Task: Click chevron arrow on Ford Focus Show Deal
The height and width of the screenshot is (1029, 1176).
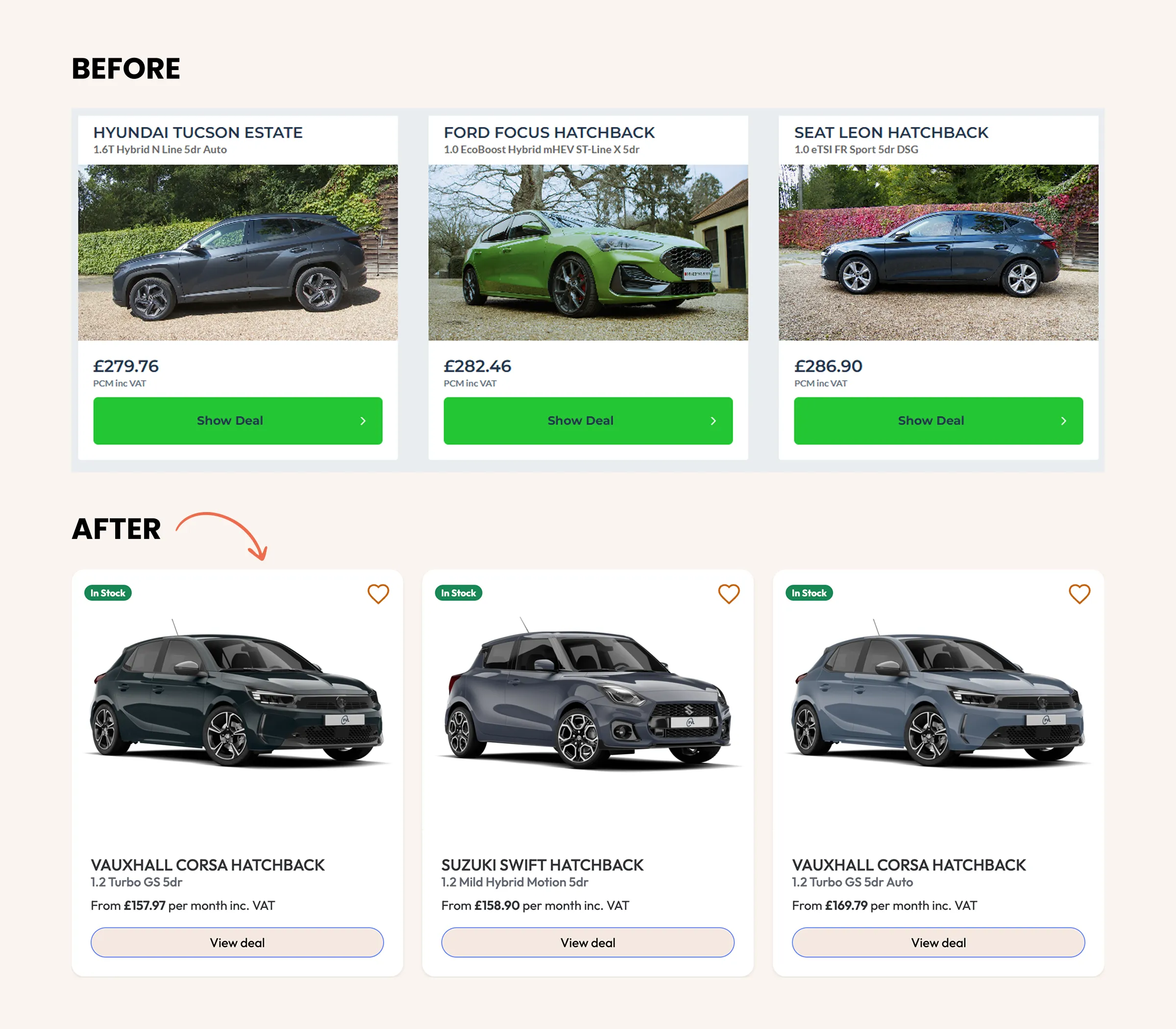Action: click(713, 421)
